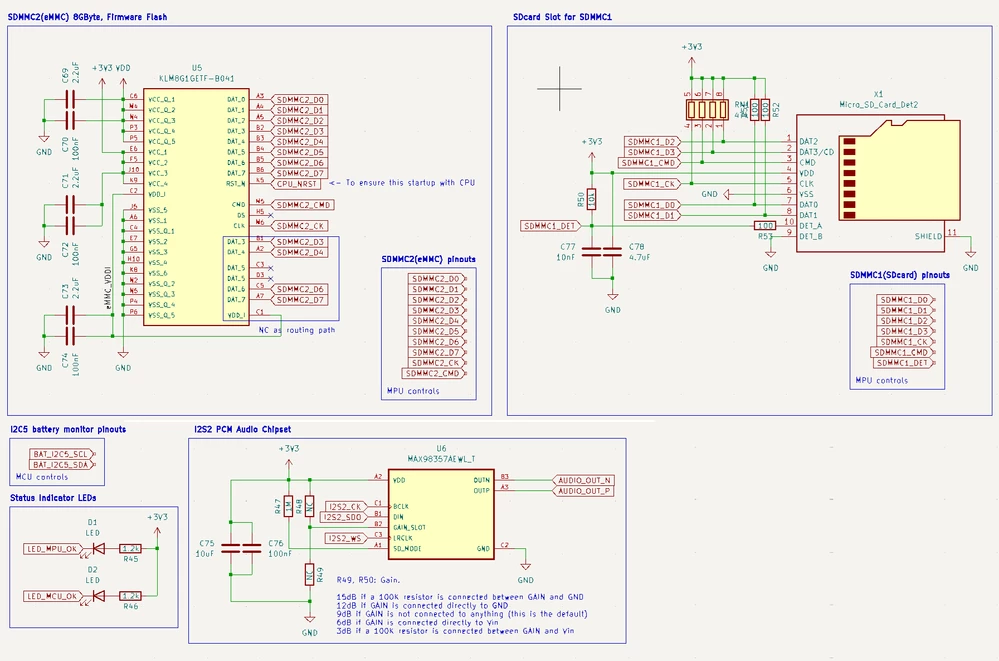This screenshot has height=661, width=999.
Task: Click GND symbol on U6 pin C2
Action: [x=526, y=572]
